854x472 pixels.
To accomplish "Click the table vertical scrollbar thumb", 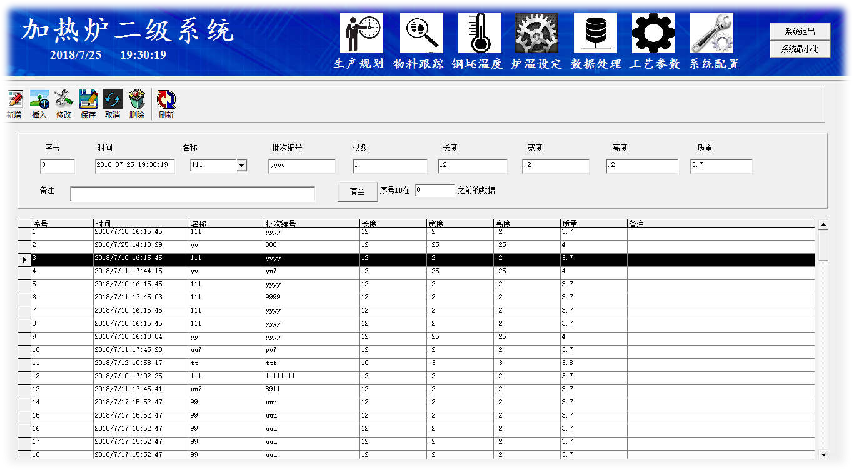I will [823, 246].
